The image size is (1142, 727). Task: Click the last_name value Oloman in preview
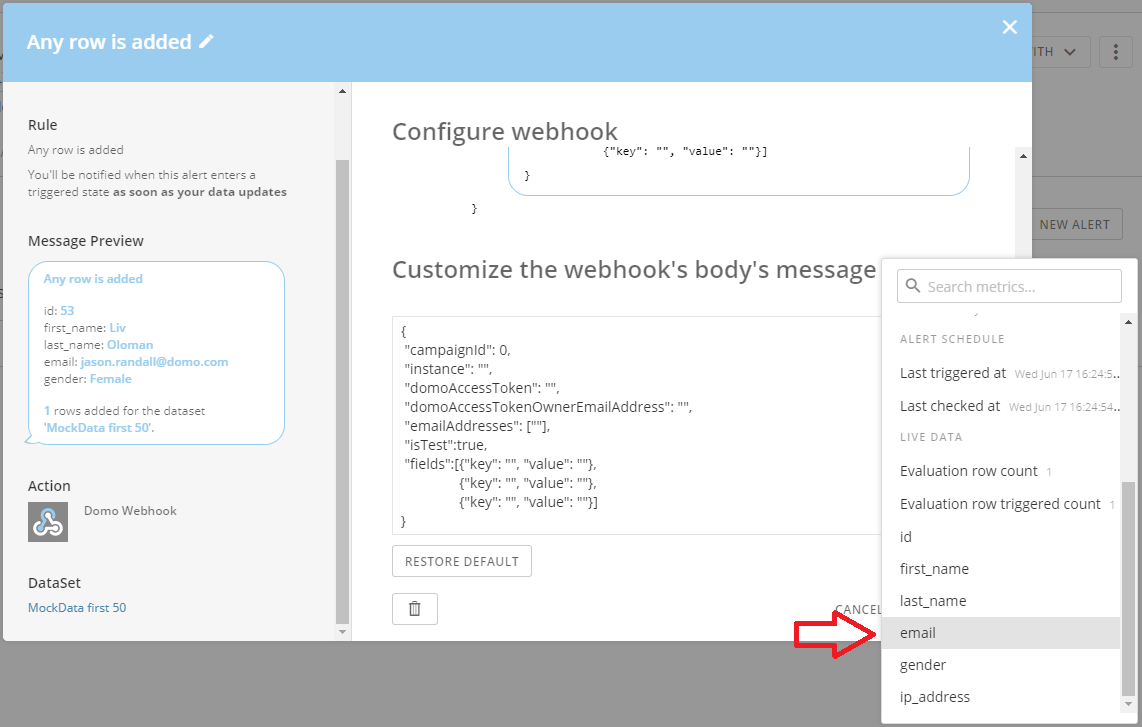(x=130, y=345)
